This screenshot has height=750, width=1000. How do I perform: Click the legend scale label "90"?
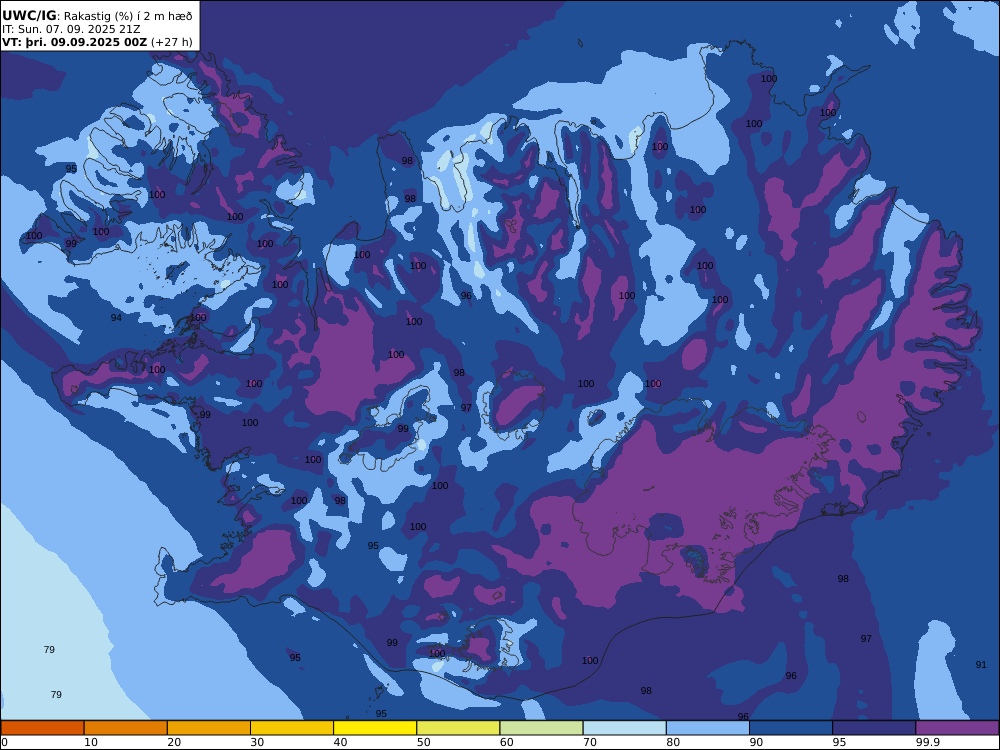tap(757, 742)
